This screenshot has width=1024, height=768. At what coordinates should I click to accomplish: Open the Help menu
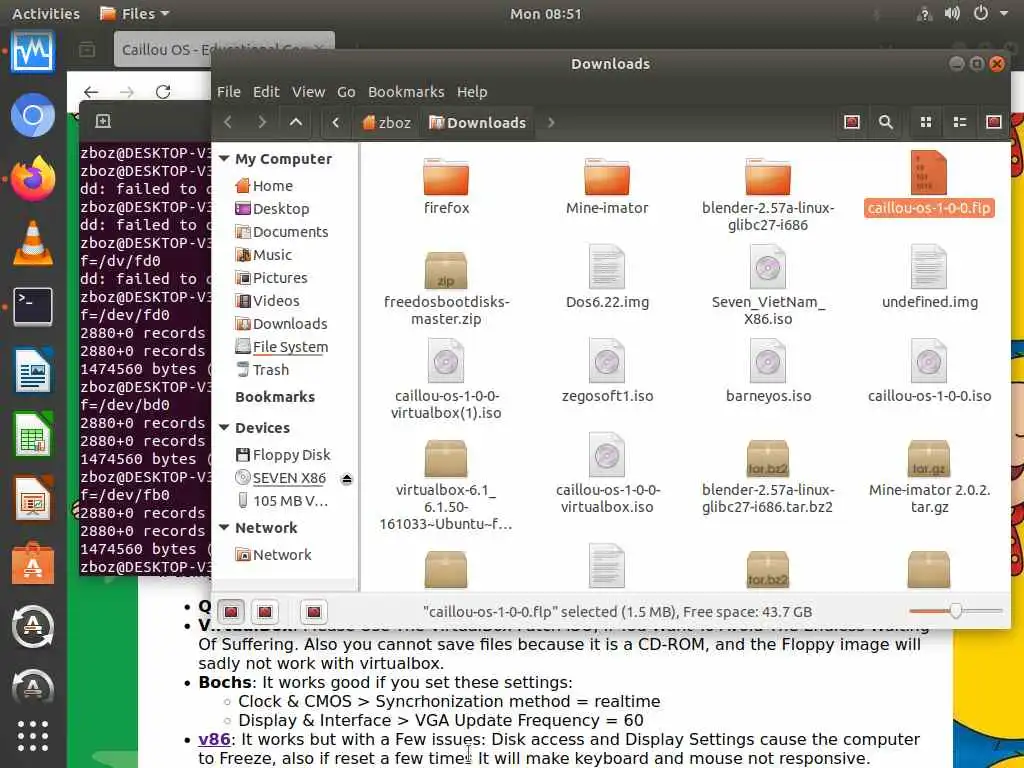pos(472,92)
